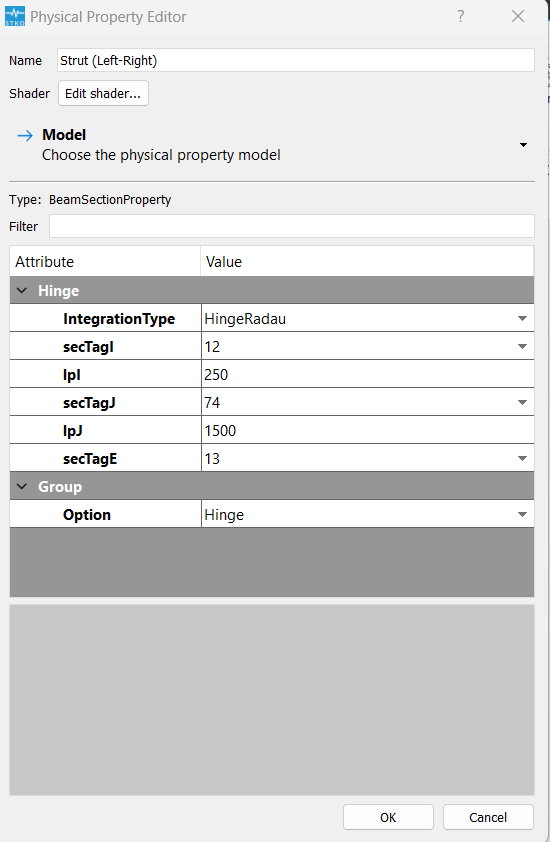Screen dimensions: 550x842
Task: Select the secTagI attribute label
Action: point(88,347)
